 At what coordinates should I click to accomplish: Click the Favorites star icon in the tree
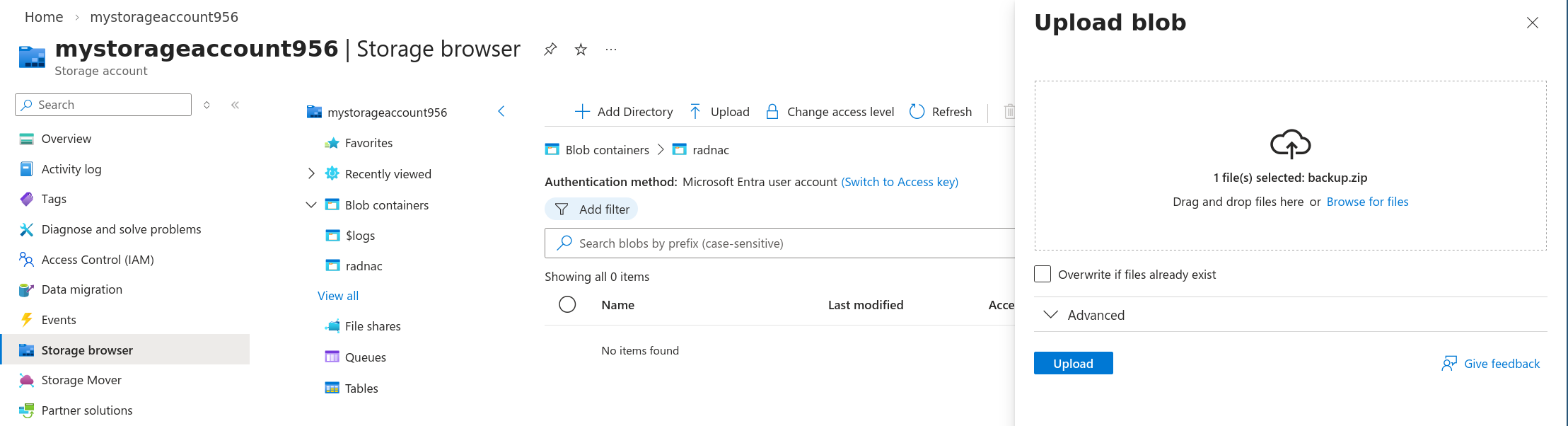(332, 143)
